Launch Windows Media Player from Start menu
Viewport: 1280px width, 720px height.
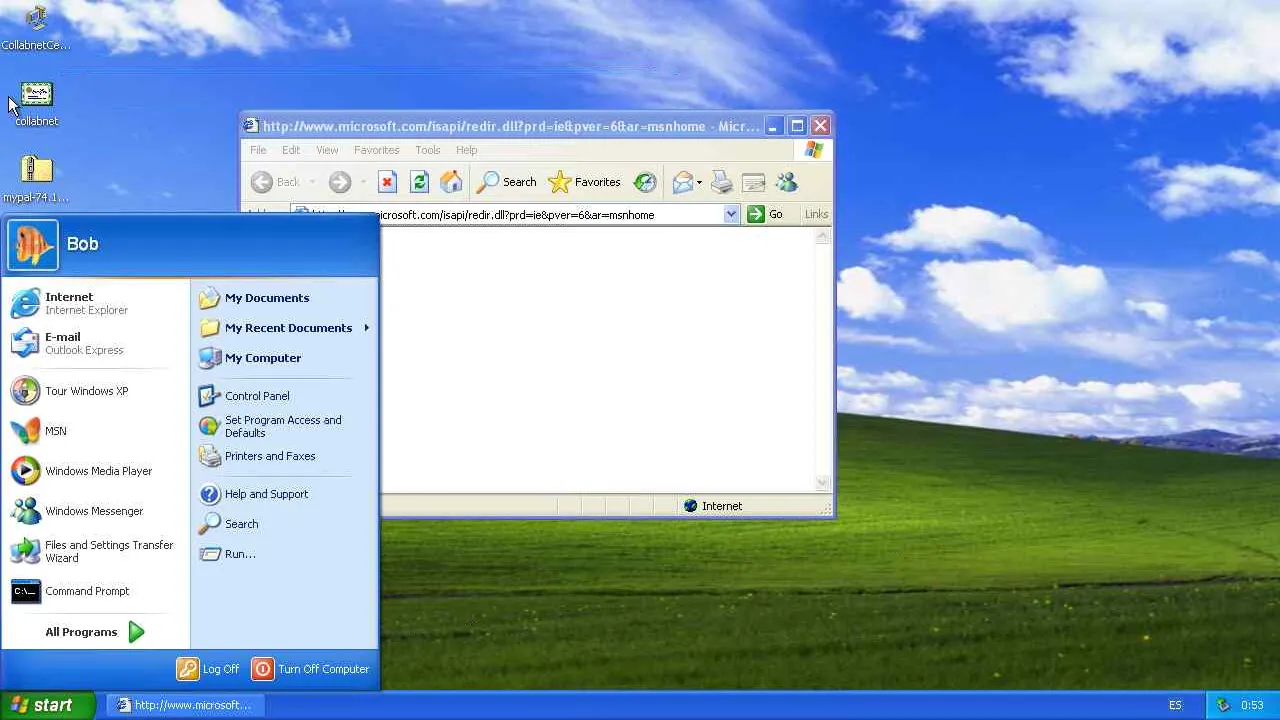(x=96, y=471)
